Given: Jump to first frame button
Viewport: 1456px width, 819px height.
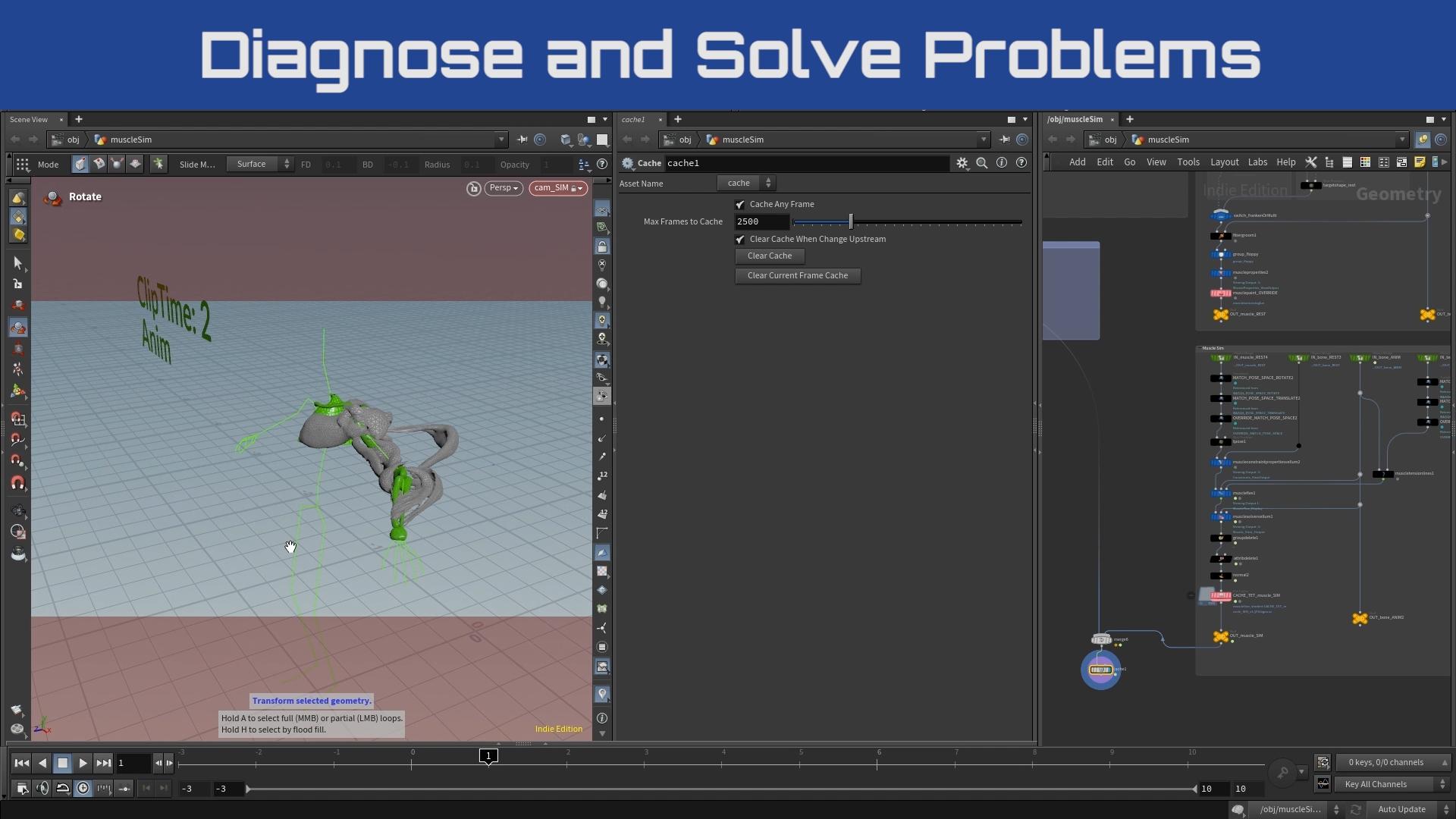Looking at the screenshot, I should pyautogui.click(x=21, y=764).
